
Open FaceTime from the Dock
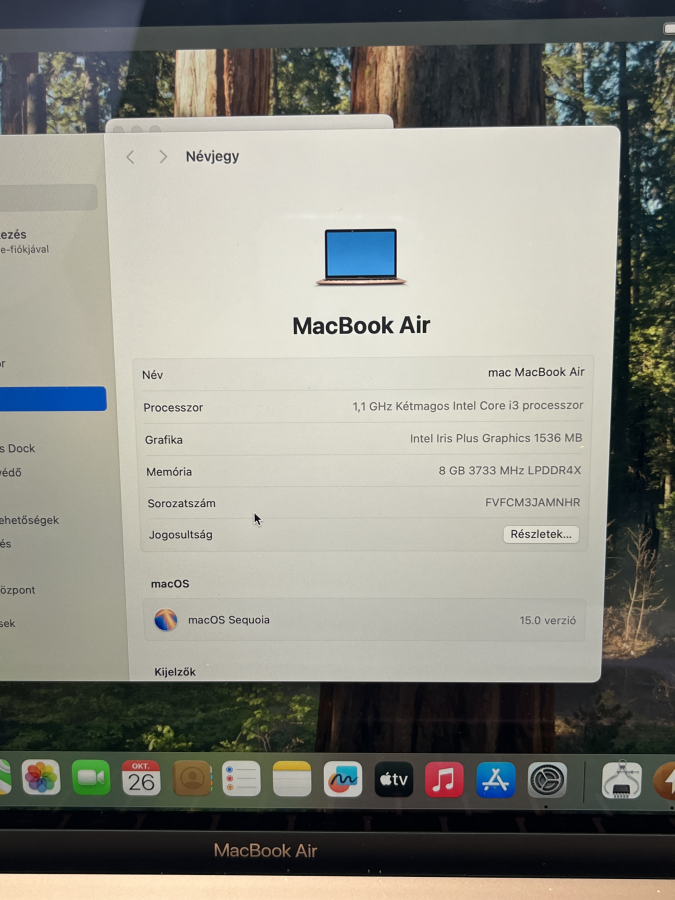point(91,778)
